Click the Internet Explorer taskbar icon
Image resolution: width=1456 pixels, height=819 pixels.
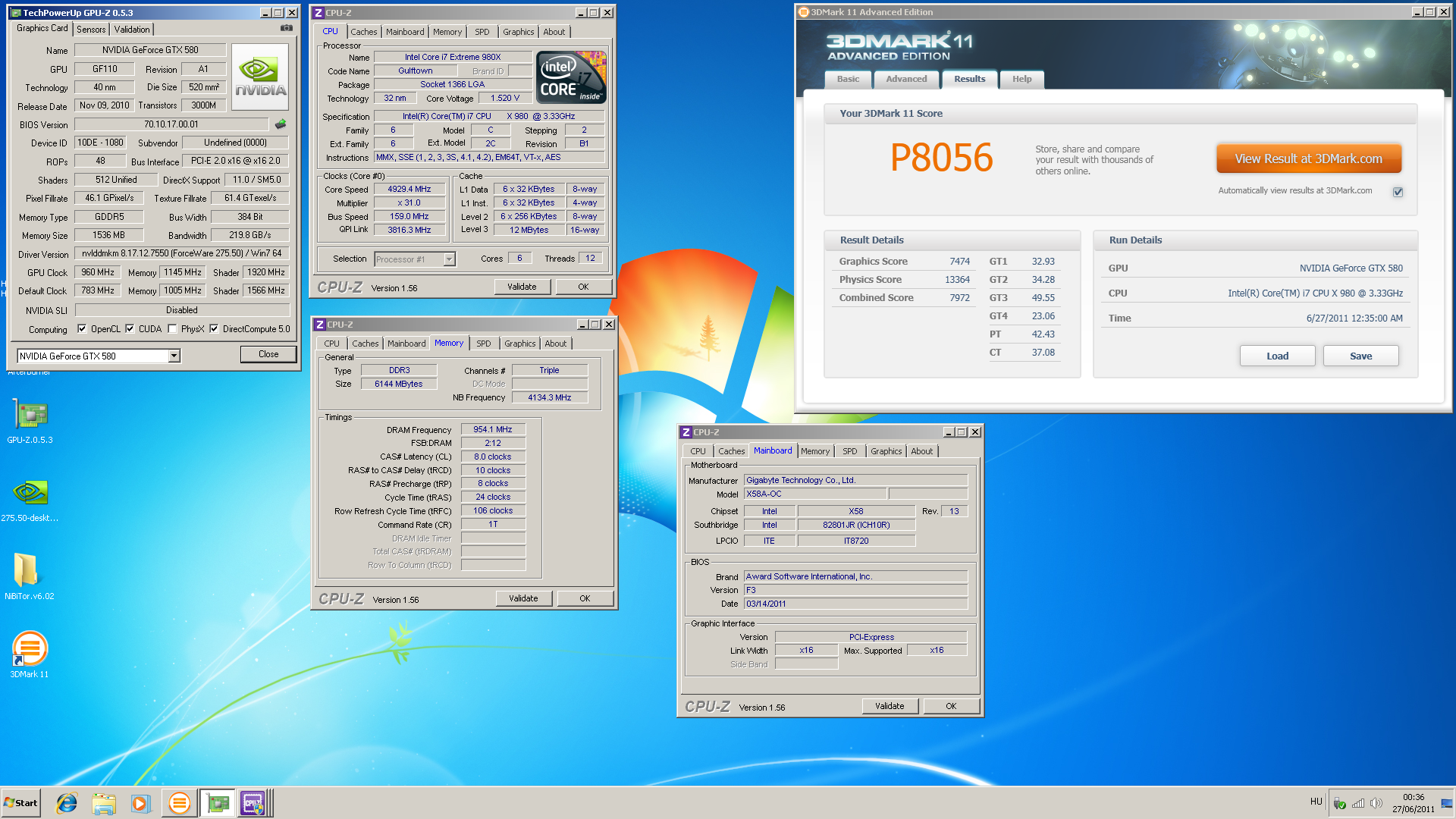(67, 803)
